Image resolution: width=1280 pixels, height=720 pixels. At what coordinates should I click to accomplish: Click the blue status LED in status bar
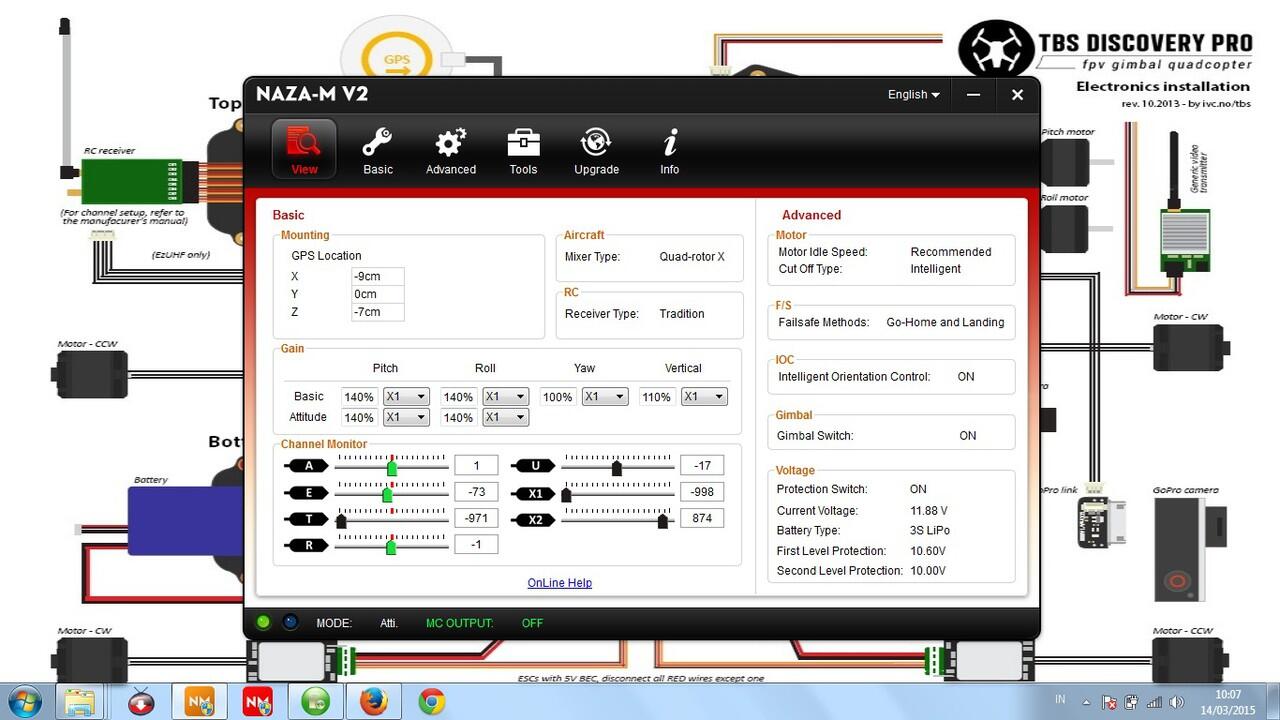(289, 622)
